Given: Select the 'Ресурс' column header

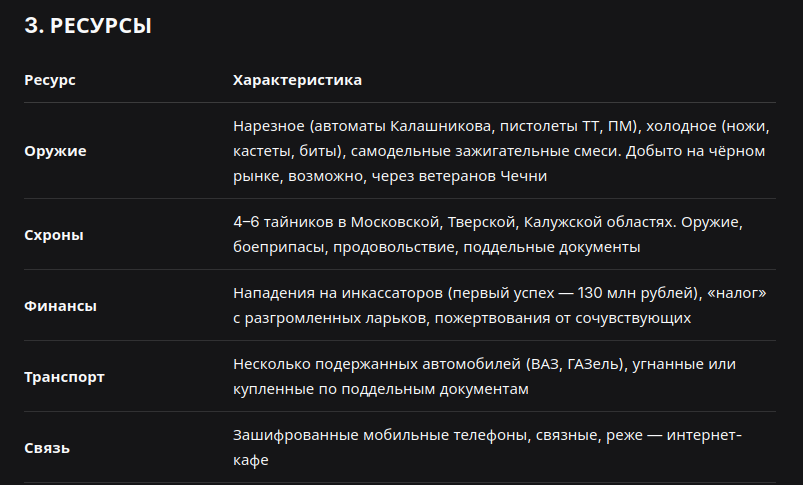Looking at the screenshot, I should coord(50,80).
